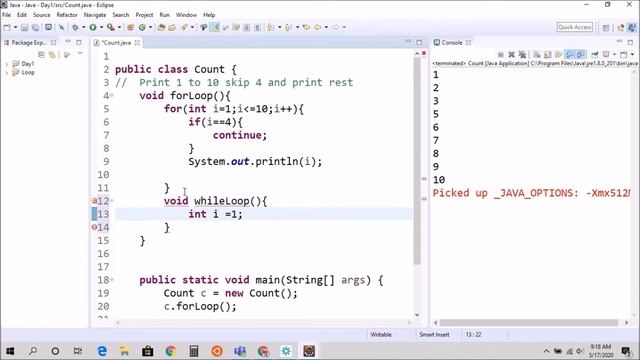
Task: Open the Refactor menu
Action: 67,15
